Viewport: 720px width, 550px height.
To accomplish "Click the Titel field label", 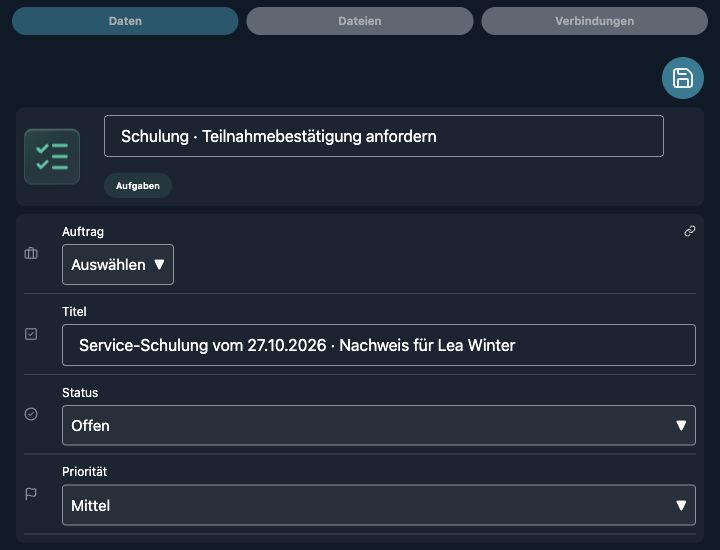I will [74, 312].
